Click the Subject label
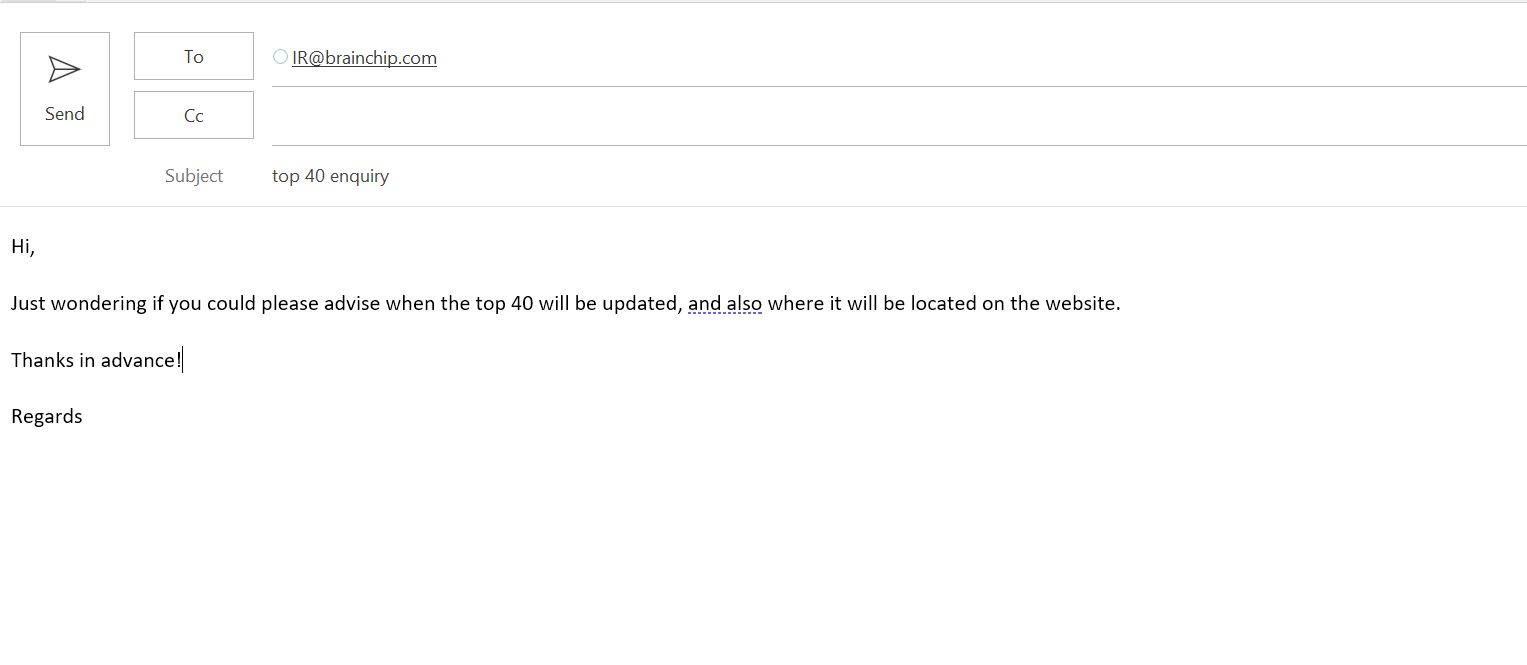The height and width of the screenshot is (665, 1527). point(194,176)
